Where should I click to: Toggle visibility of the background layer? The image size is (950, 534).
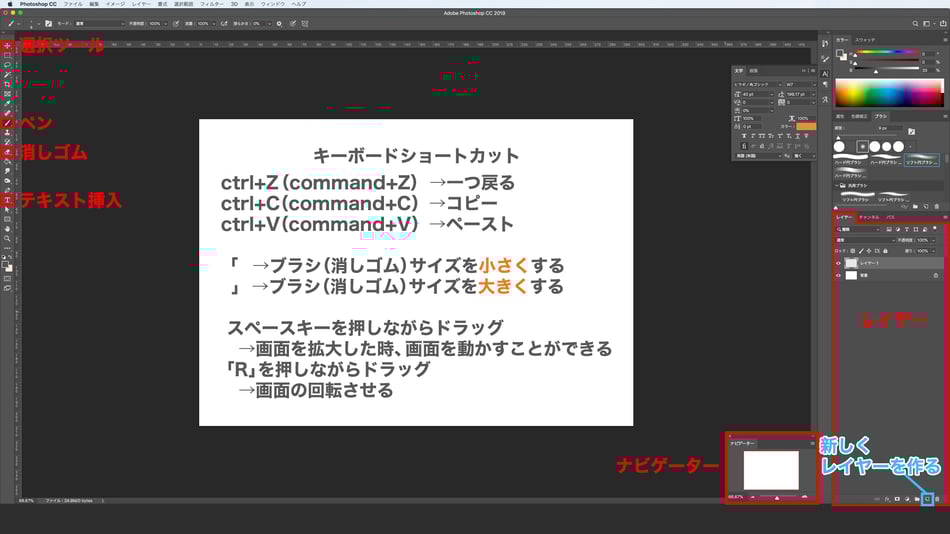point(839,275)
